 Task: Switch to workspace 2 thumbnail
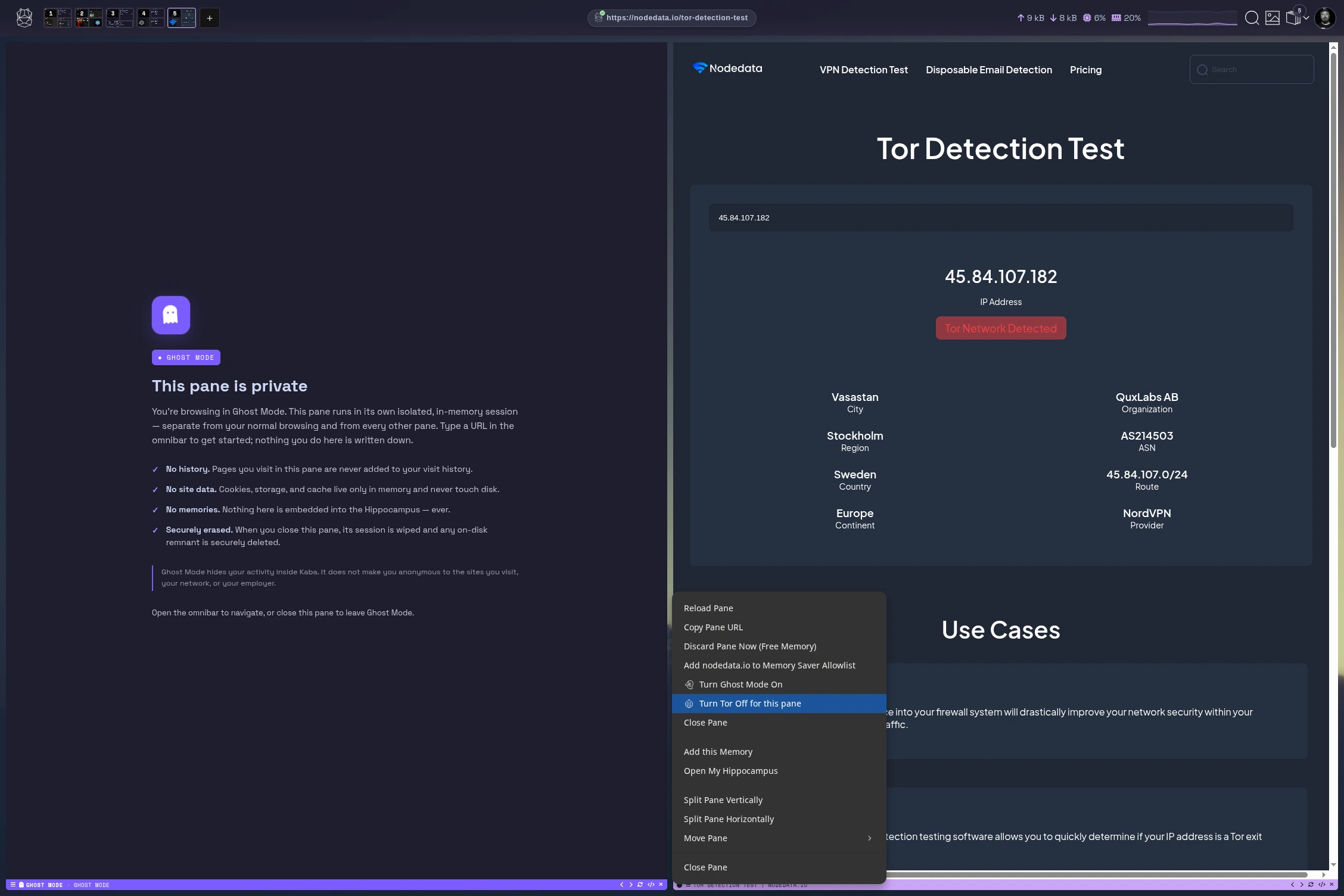[x=89, y=18]
